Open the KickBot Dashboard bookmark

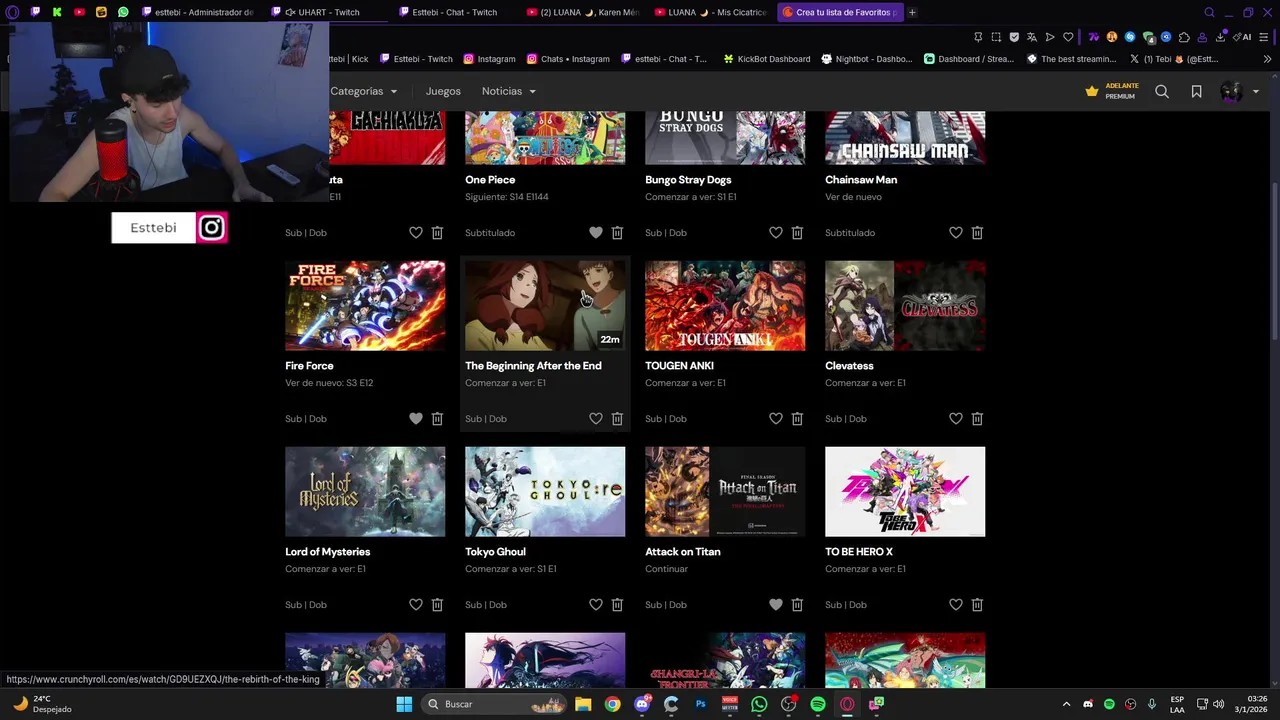pos(767,59)
